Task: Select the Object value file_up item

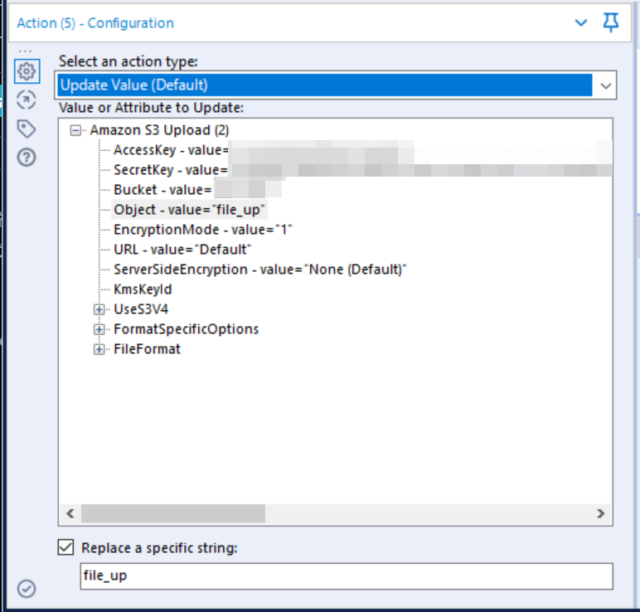Action: tap(189, 210)
